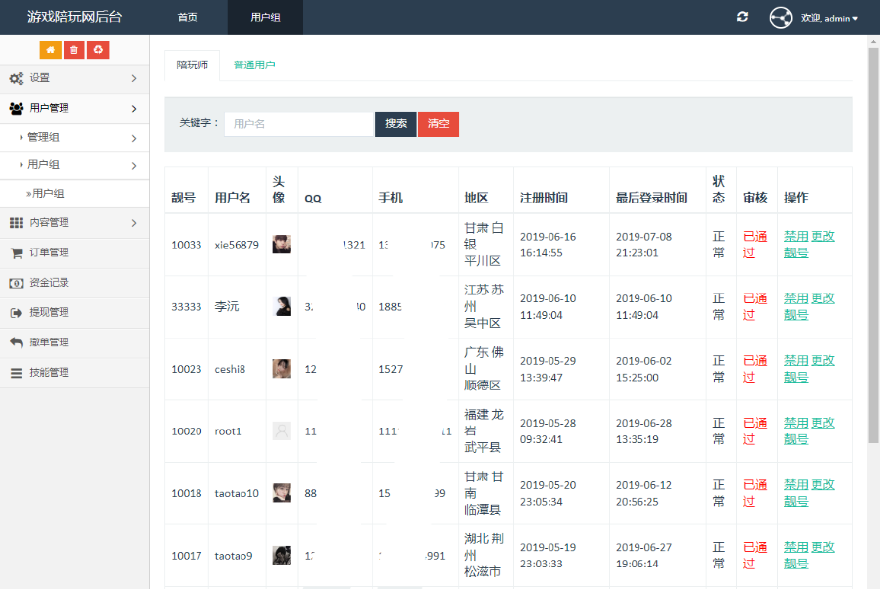Switch to the 普通用户 tab
The width and height of the screenshot is (880, 589).
tap(254, 65)
